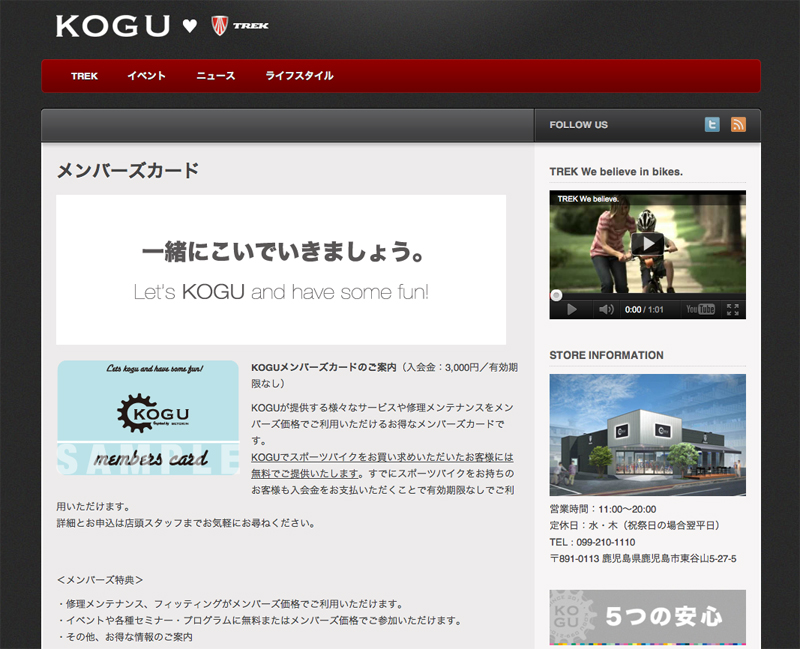Image resolution: width=800 pixels, height=649 pixels.
Task: Click the FOLLOW US label
Action: point(579,125)
